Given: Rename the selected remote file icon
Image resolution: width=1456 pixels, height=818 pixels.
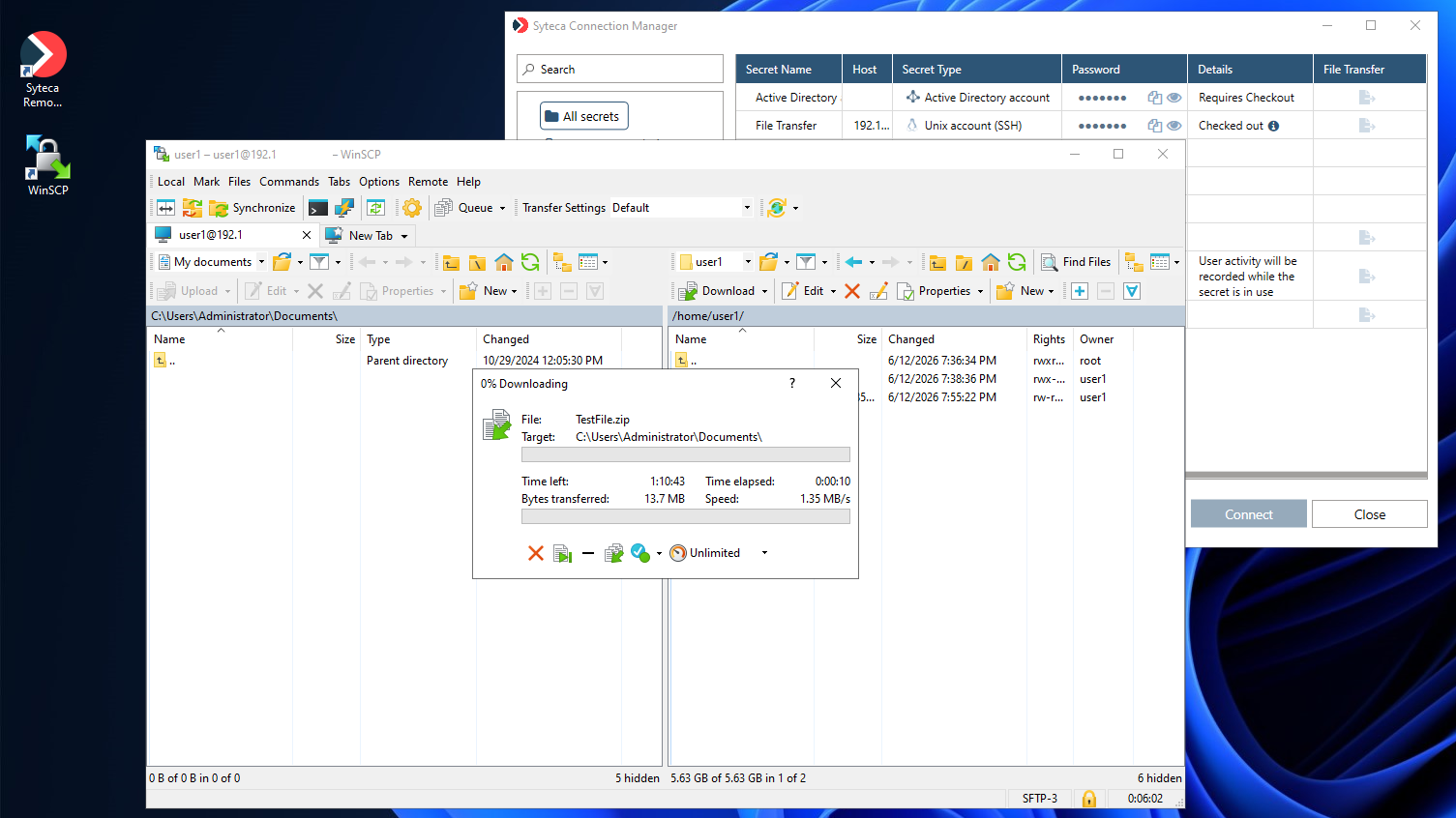Looking at the screenshot, I should pos(878,291).
